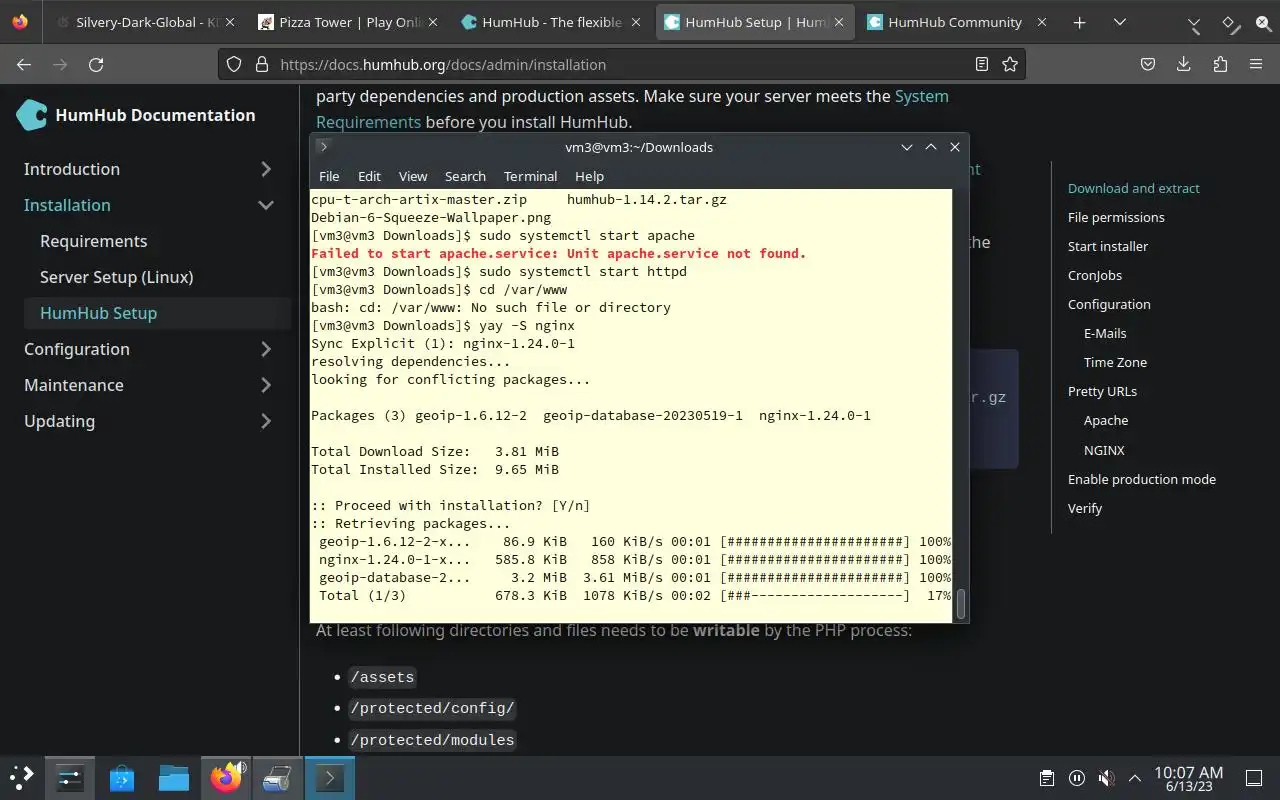Expand the Introduction sidebar section

click(x=266, y=169)
